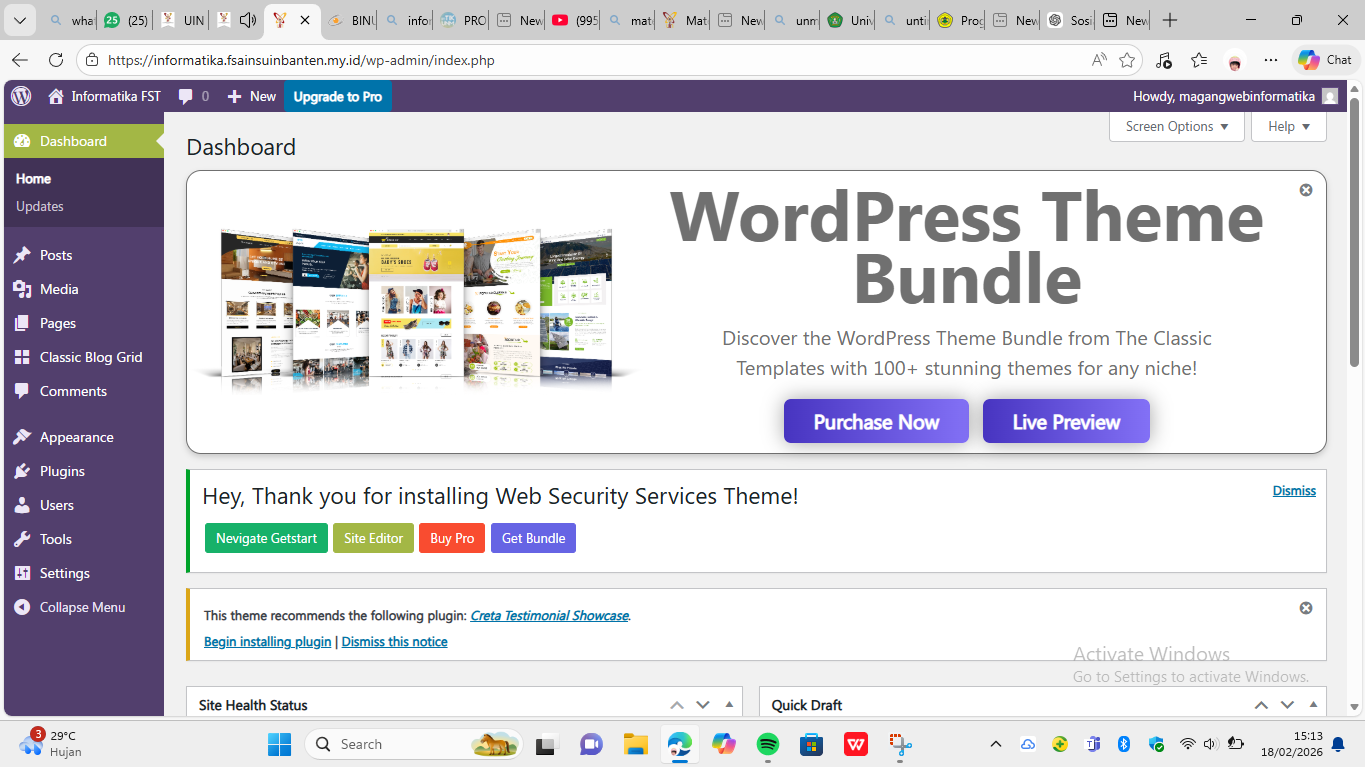The image size is (1365, 767).
Task: Open the browser Favorites list icon
Action: (1199, 60)
